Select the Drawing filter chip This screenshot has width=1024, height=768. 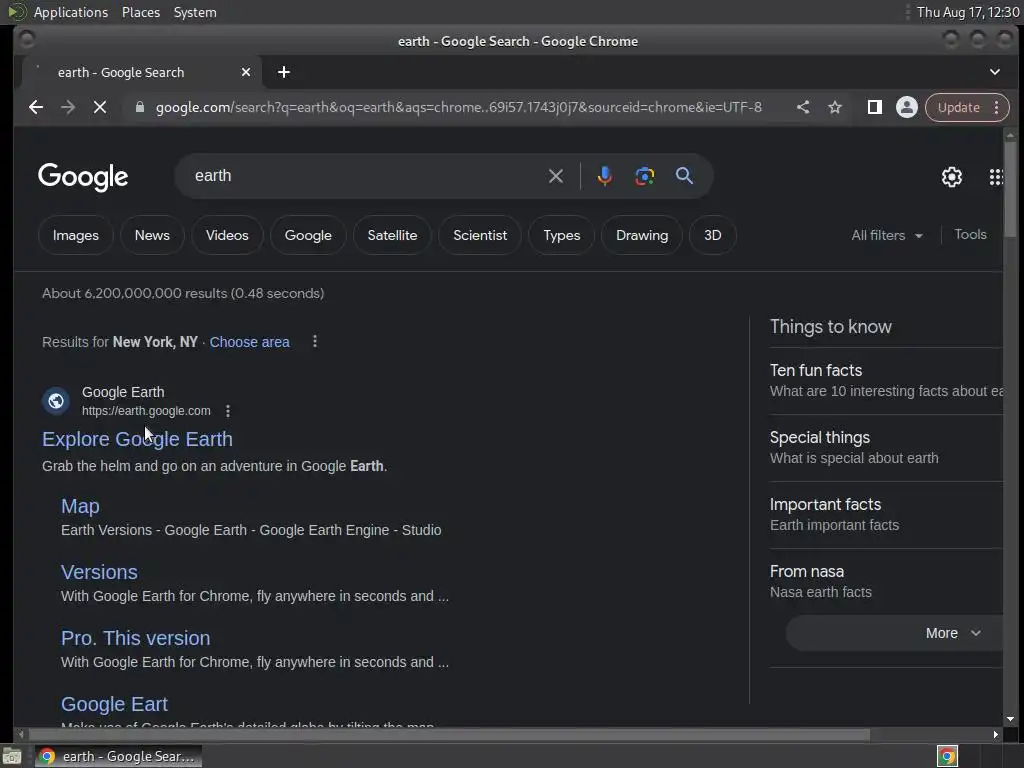pos(642,235)
